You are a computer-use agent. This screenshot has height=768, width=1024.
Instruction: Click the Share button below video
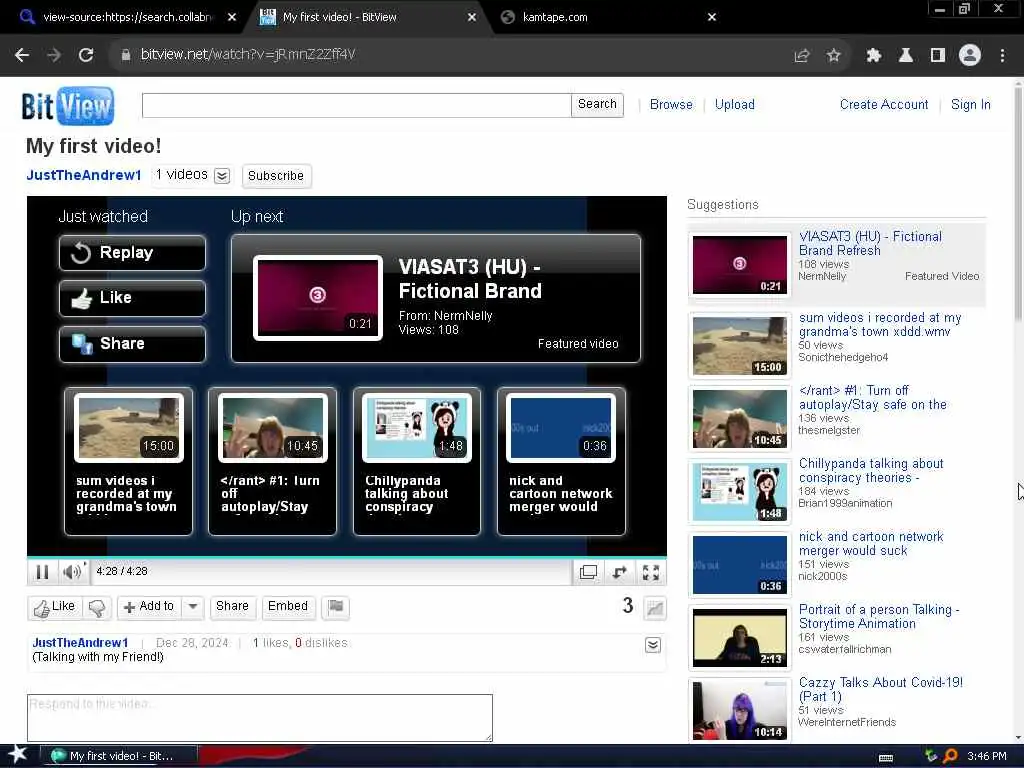point(232,607)
